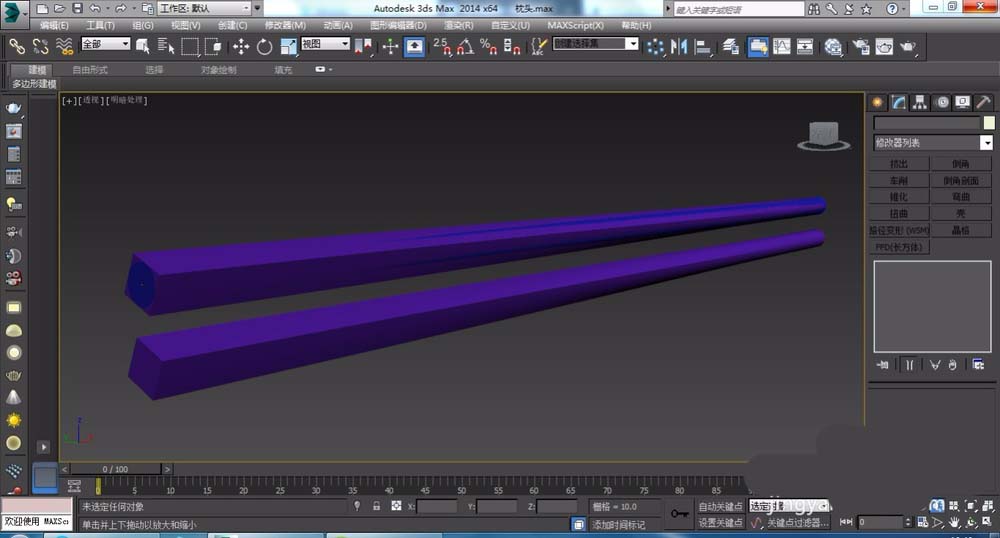
Task: Activate the Select and Rotate tool
Action: pos(264,47)
